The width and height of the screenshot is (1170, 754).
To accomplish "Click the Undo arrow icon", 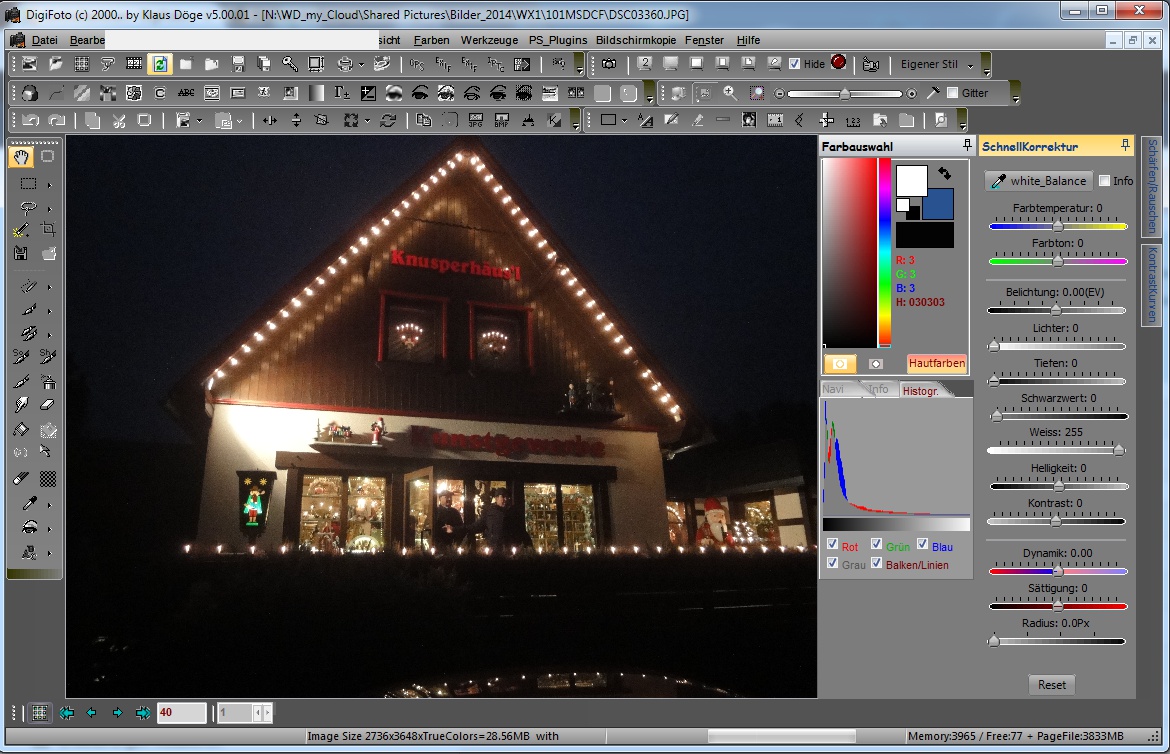I will [x=30, y=120].
